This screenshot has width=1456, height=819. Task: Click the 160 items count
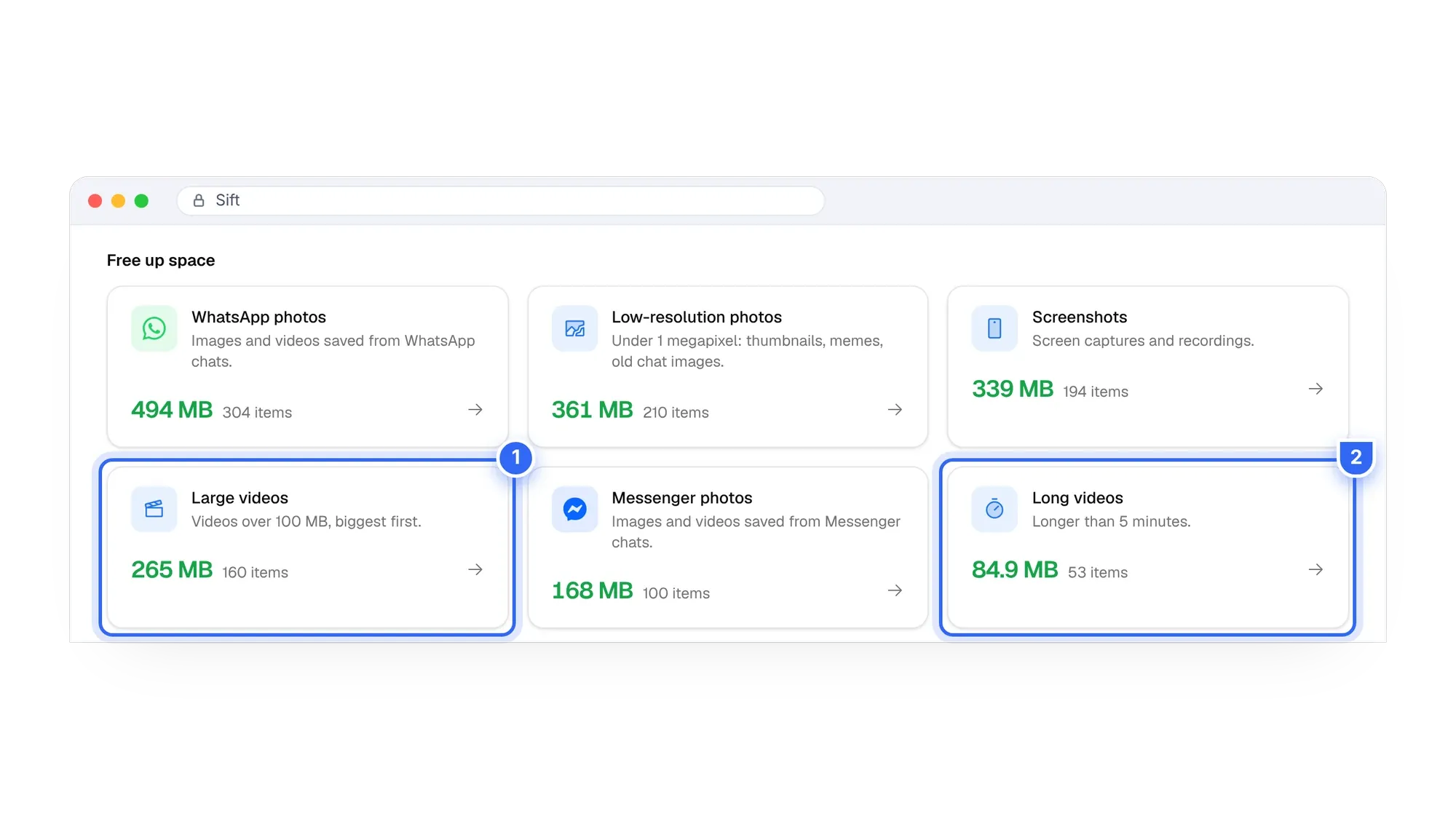(x=255, y=573)
